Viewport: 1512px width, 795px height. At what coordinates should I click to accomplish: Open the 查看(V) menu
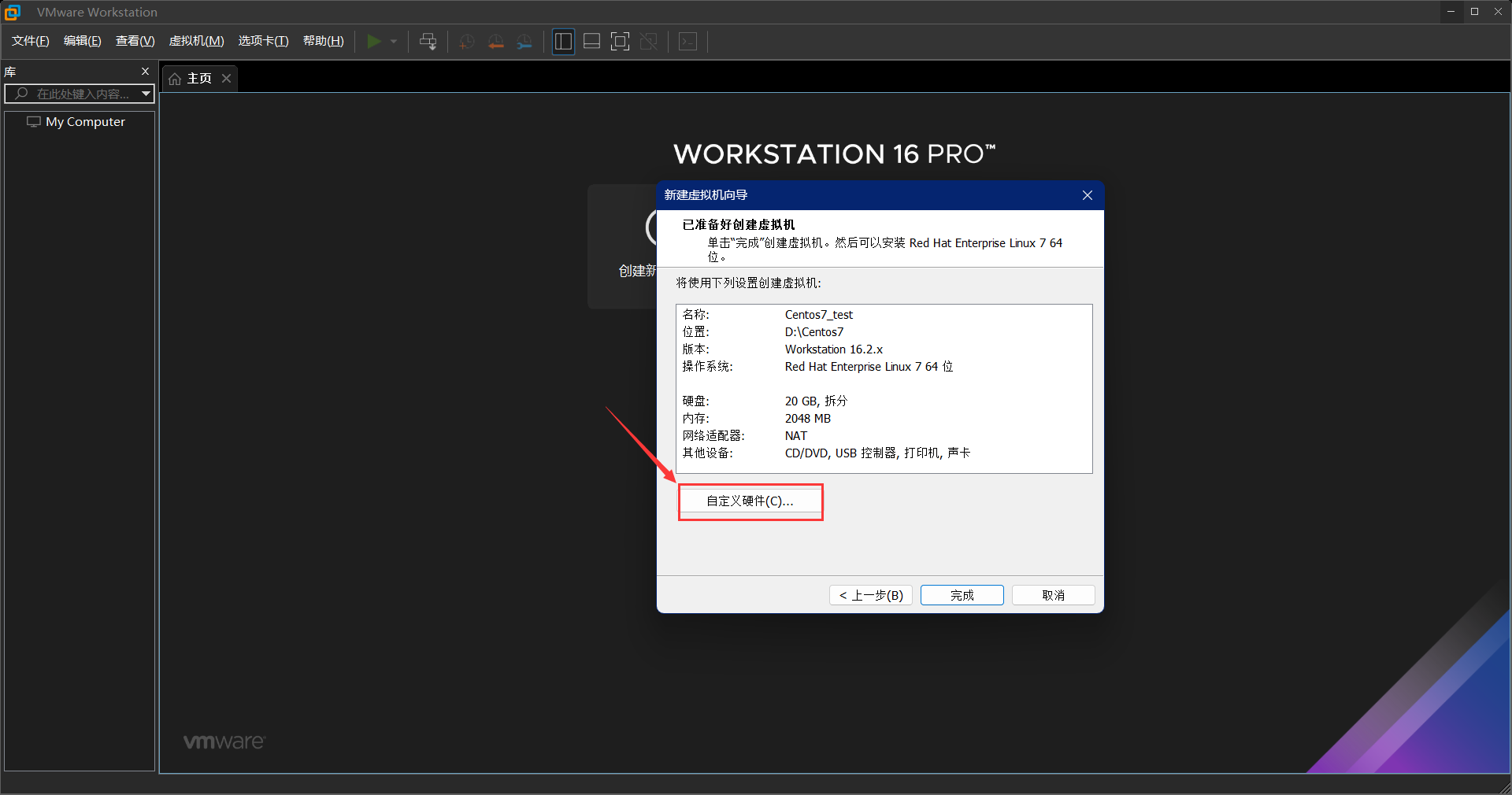[135, 41]
